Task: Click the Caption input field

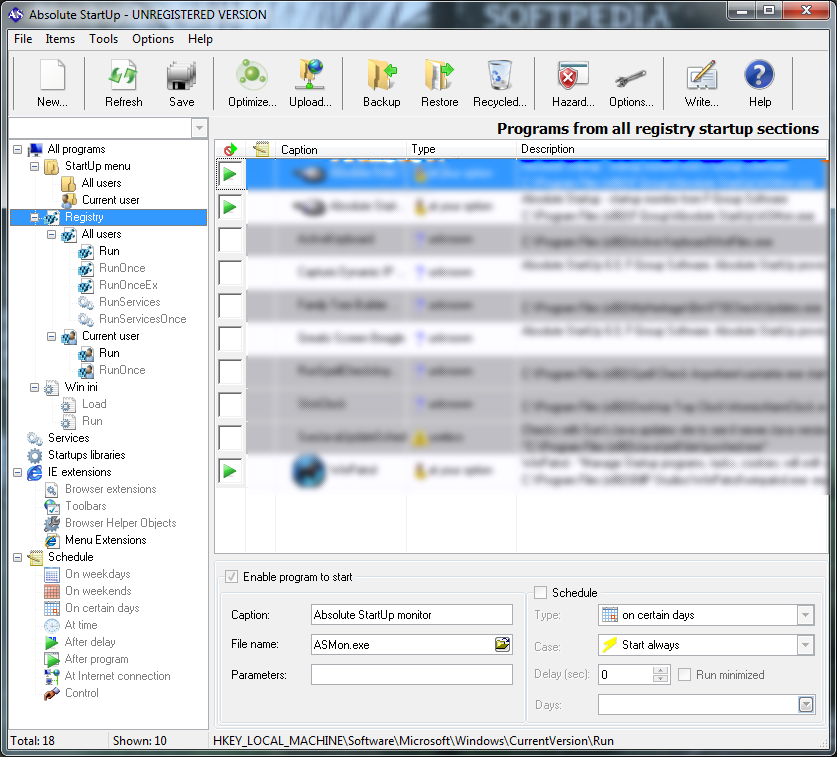Action: 412,615
